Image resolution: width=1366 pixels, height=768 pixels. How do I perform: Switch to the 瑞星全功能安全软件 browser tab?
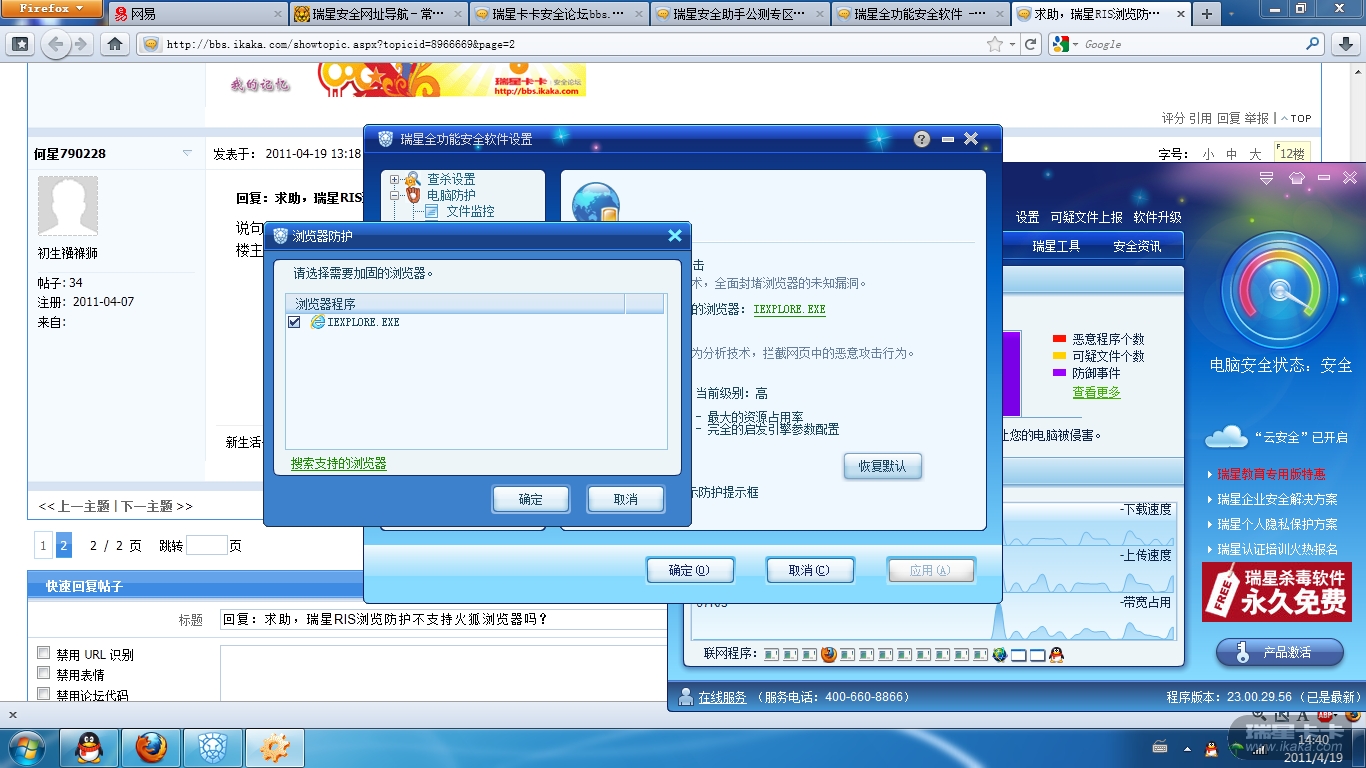point(921,14)
